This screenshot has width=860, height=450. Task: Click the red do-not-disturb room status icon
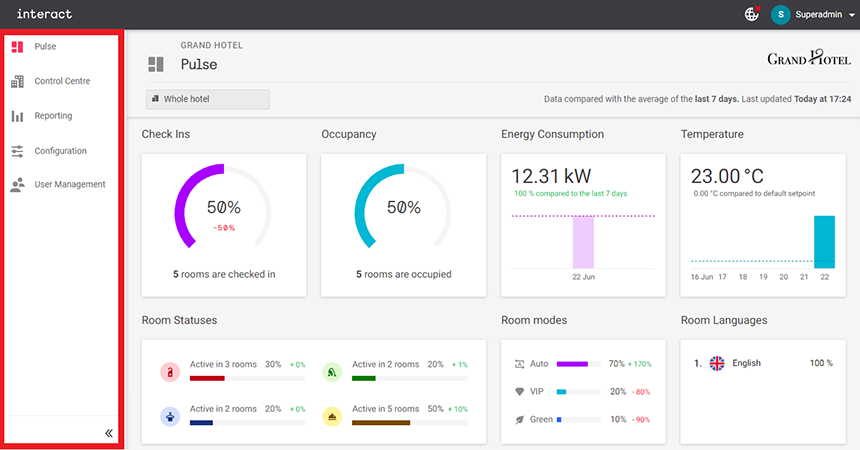pos(170,372)
